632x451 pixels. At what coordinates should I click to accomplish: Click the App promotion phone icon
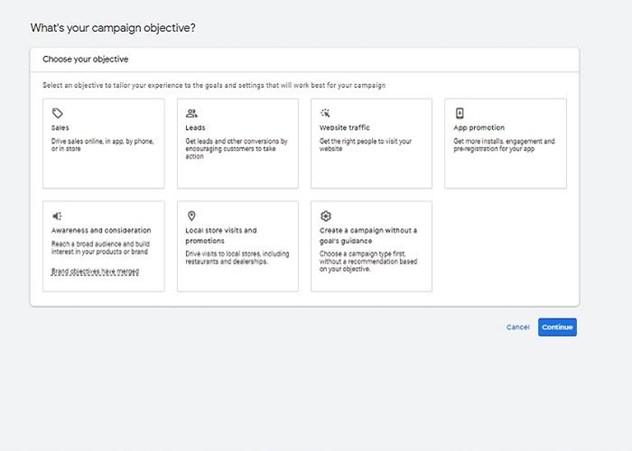(459, 114)
